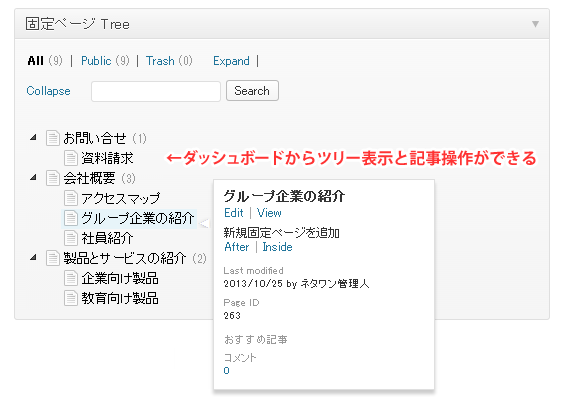Show All pages filter
The image size is (567, 401).
click(35, 61)
